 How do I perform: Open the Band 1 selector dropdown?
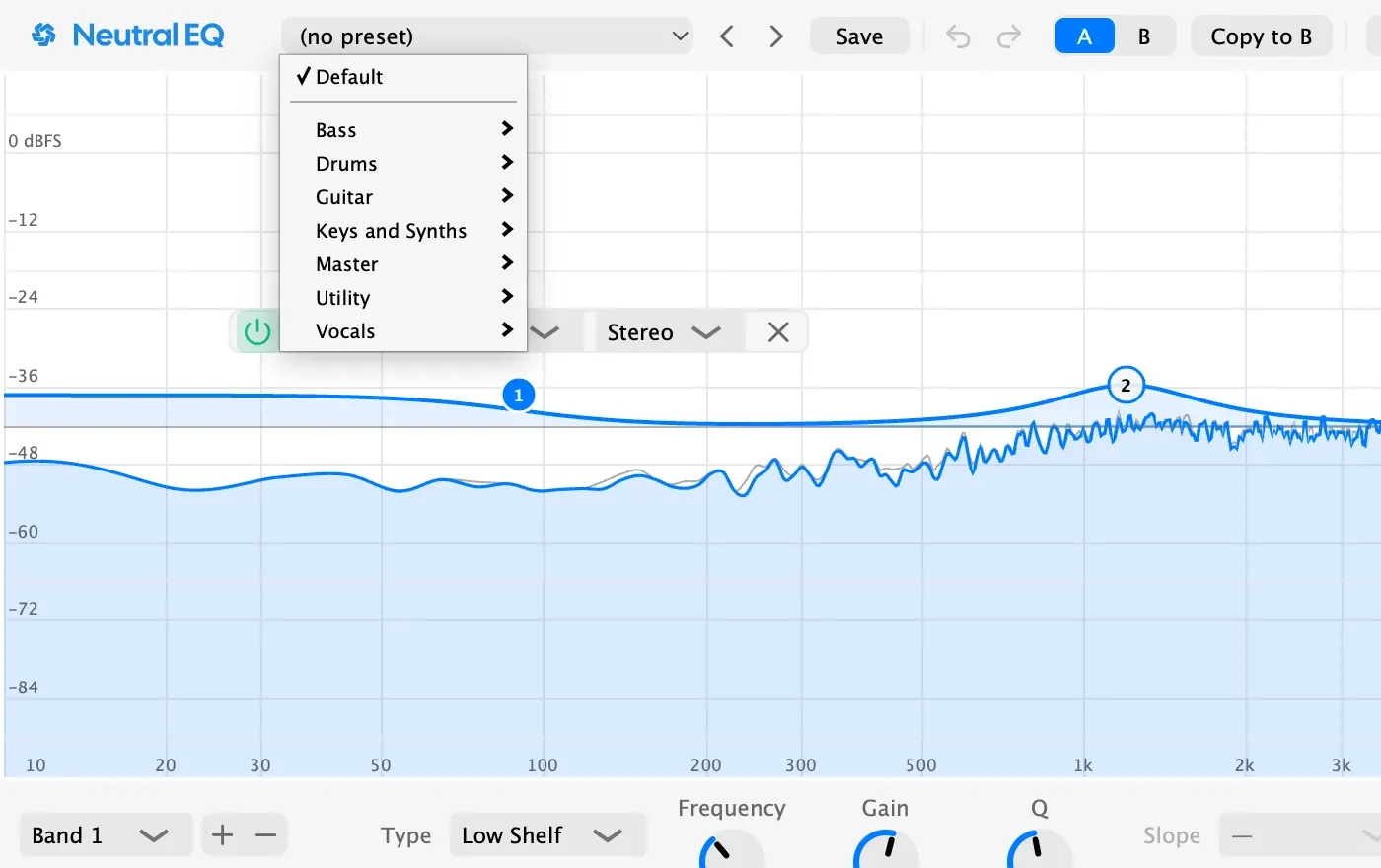pos(98,835)
